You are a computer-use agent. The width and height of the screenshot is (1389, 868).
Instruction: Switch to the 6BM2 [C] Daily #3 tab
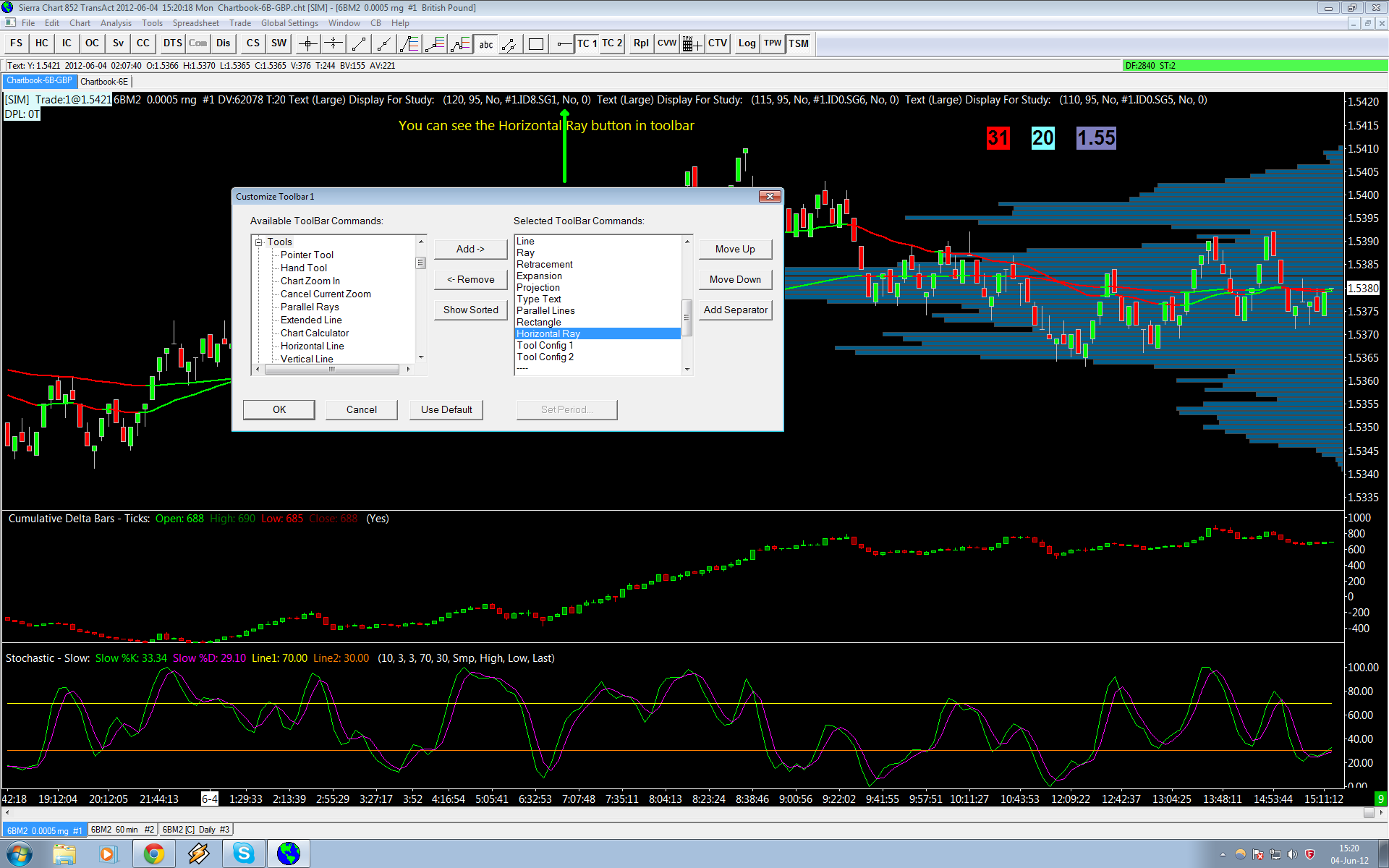pos(196,830)
